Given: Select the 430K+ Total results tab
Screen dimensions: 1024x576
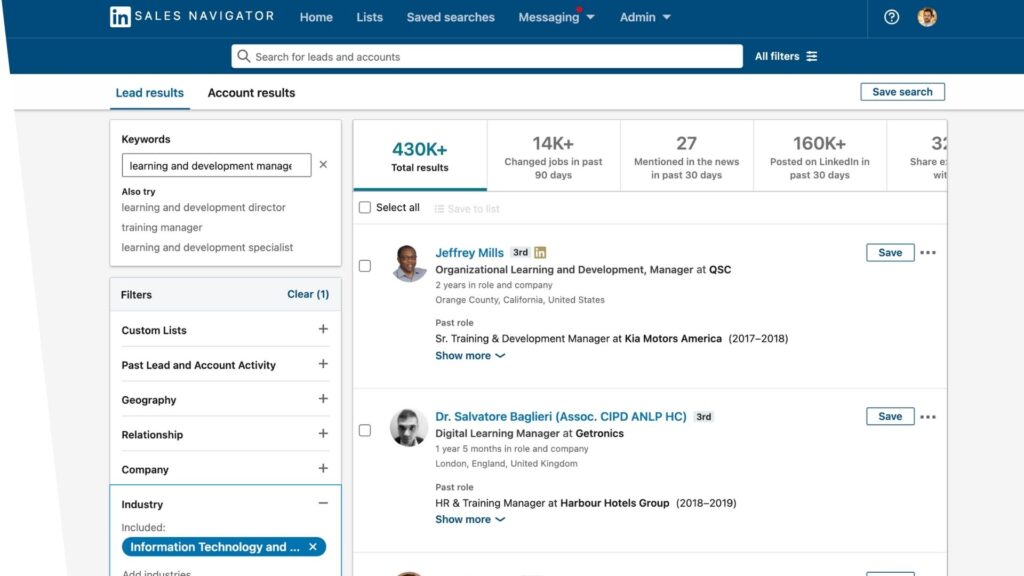Looking at the screenshot, I should 420,155.
